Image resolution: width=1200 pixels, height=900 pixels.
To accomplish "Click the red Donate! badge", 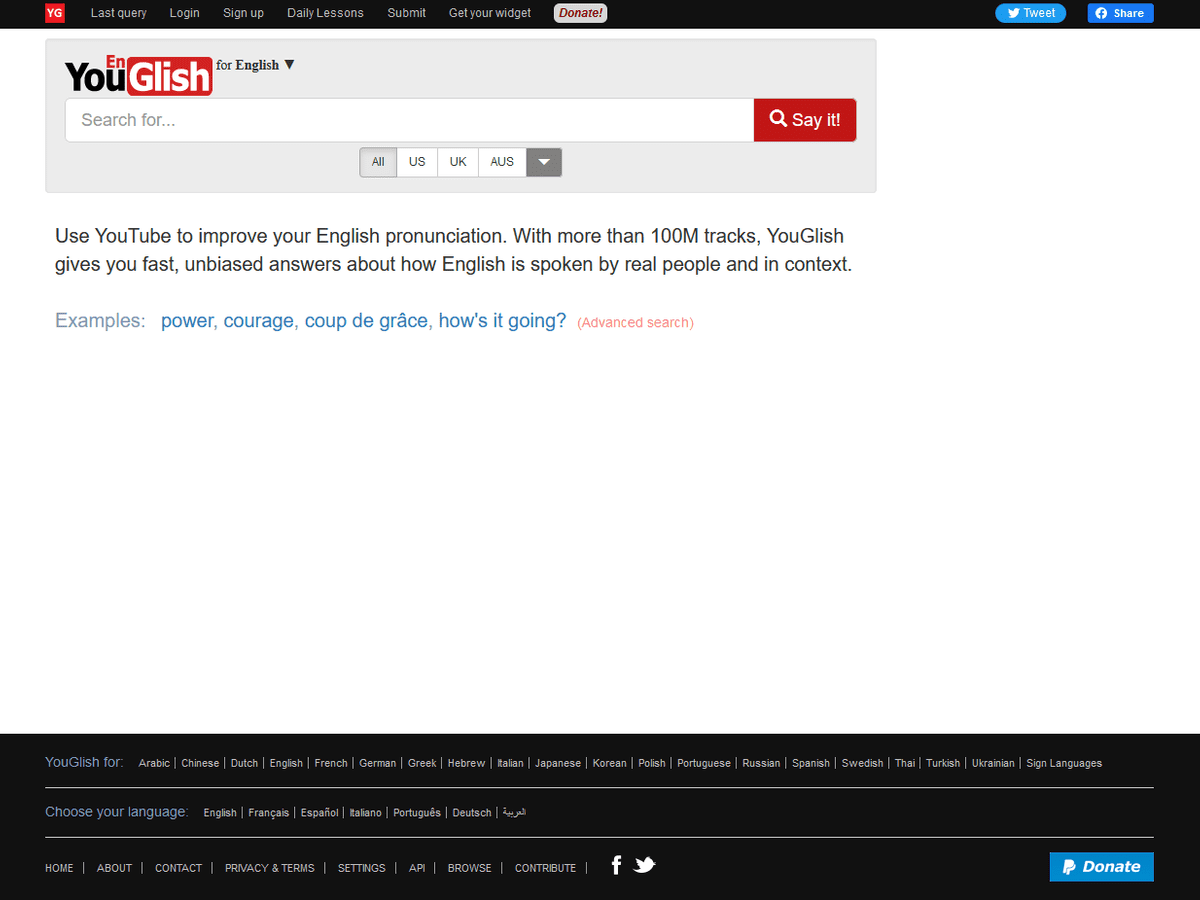I will pos(580,13).
